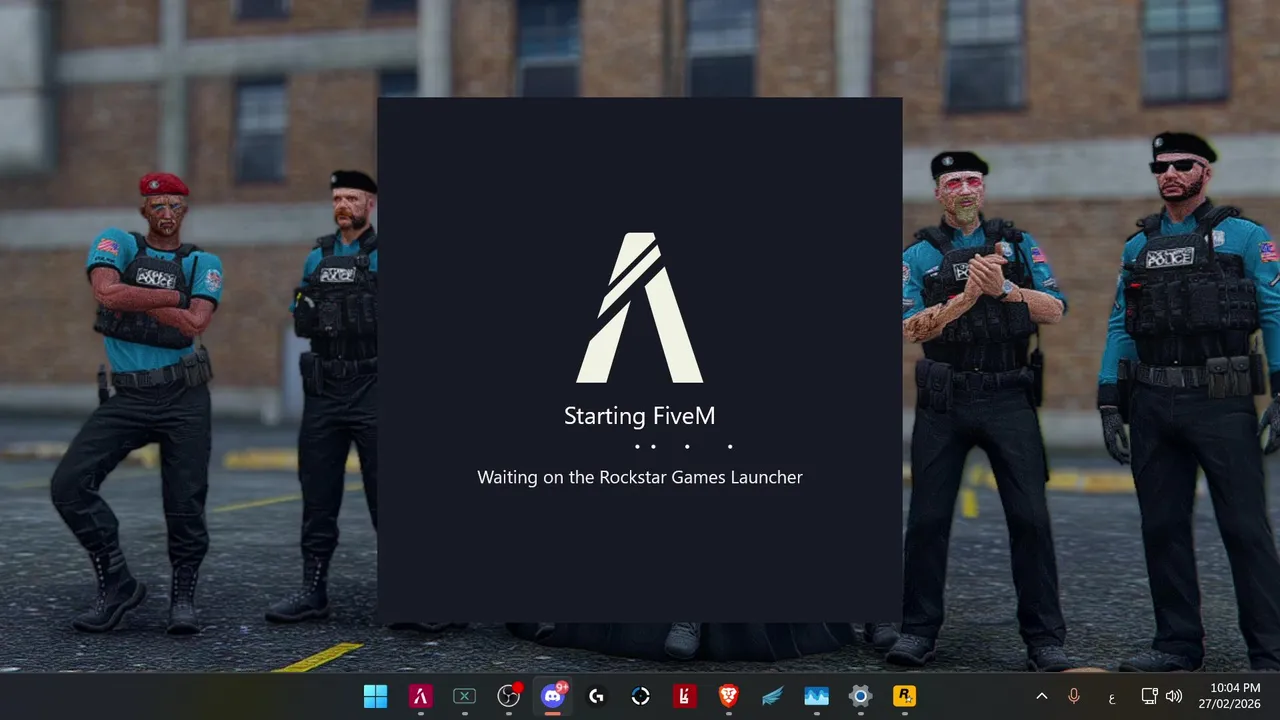Open Rockstar Games Launcher from the taskbar
The height and width of the screenshot is (720, 1280).
905,696
